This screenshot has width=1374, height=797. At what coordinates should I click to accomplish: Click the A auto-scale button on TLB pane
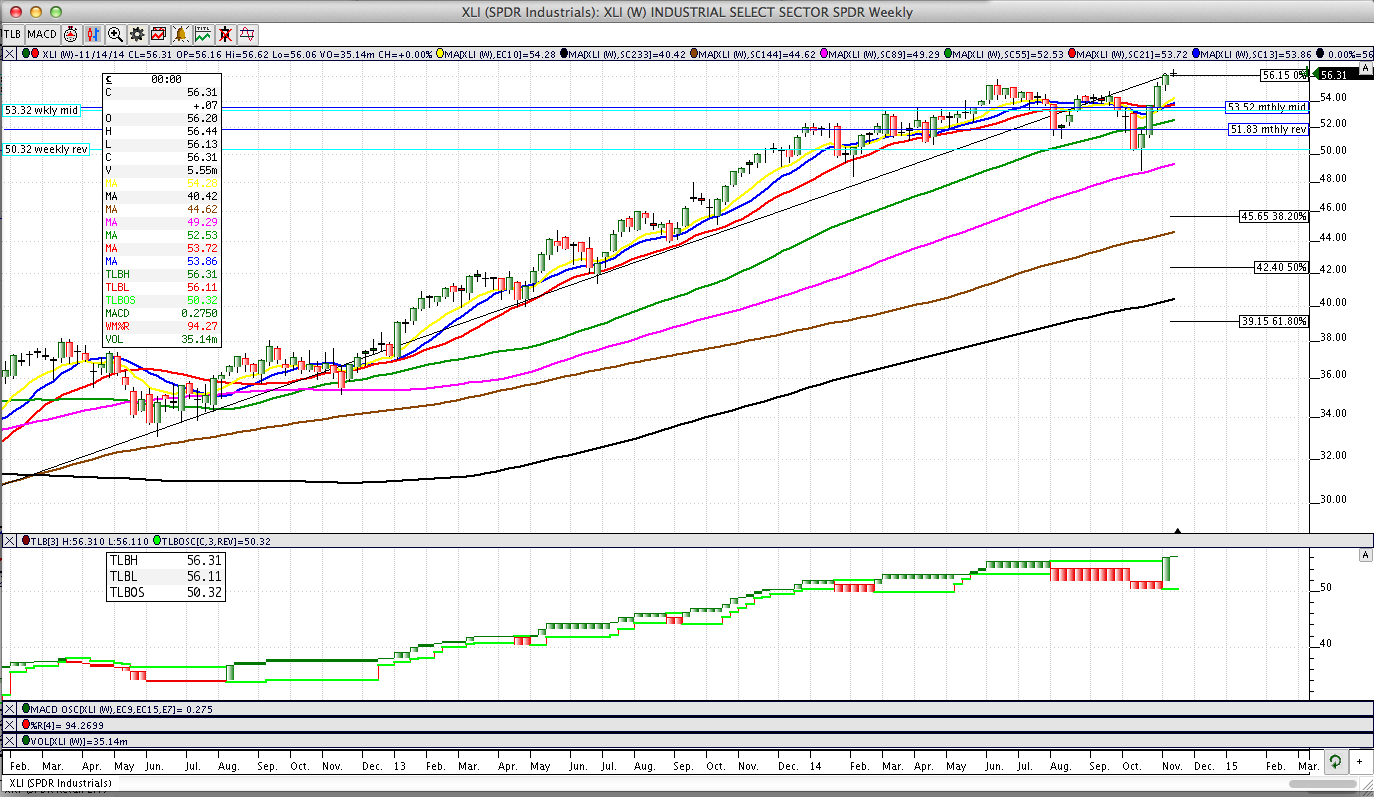pyautogui.click(x=1366, y=555)
